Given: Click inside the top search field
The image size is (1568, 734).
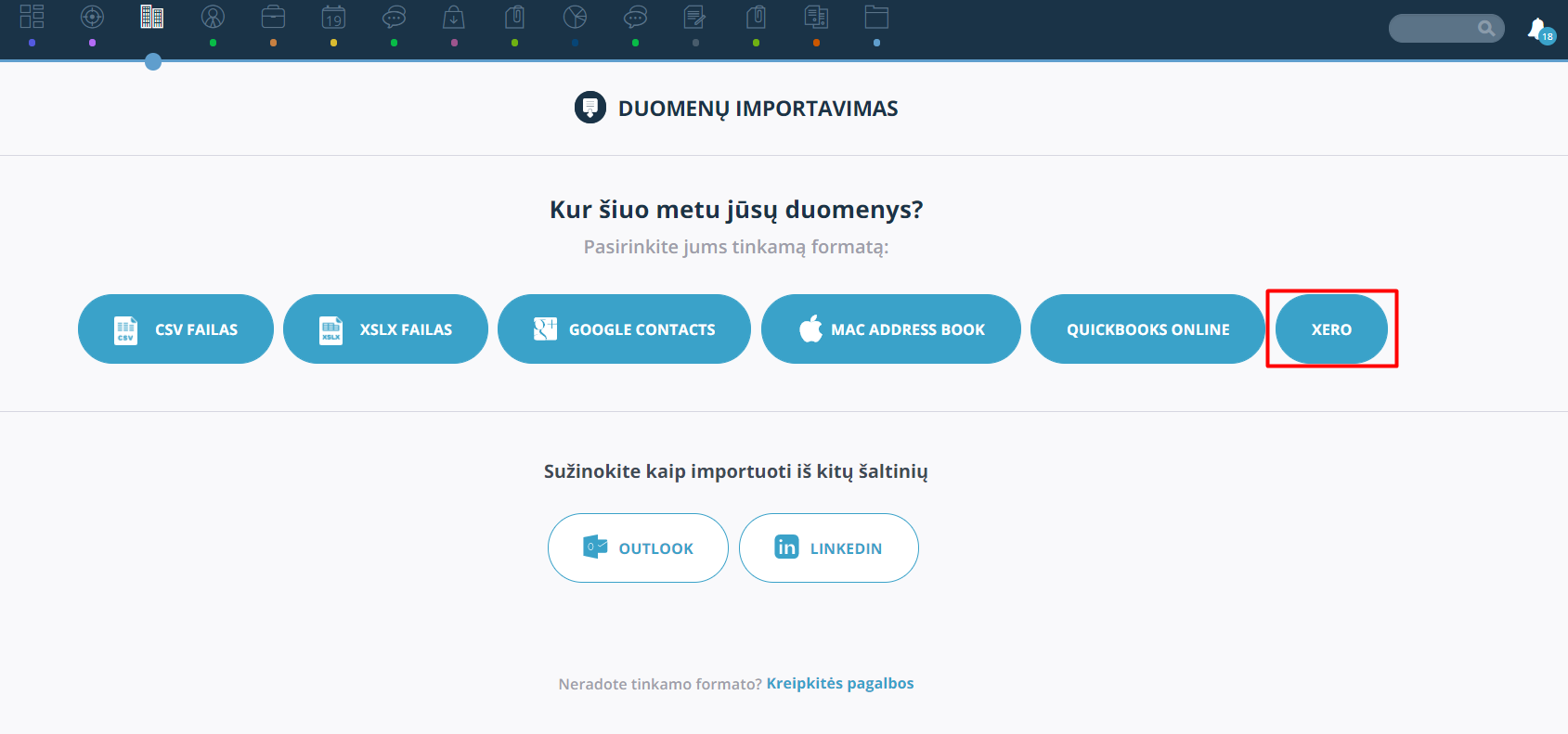Looking at the screenshot, I should click(x=1446, y=29).
